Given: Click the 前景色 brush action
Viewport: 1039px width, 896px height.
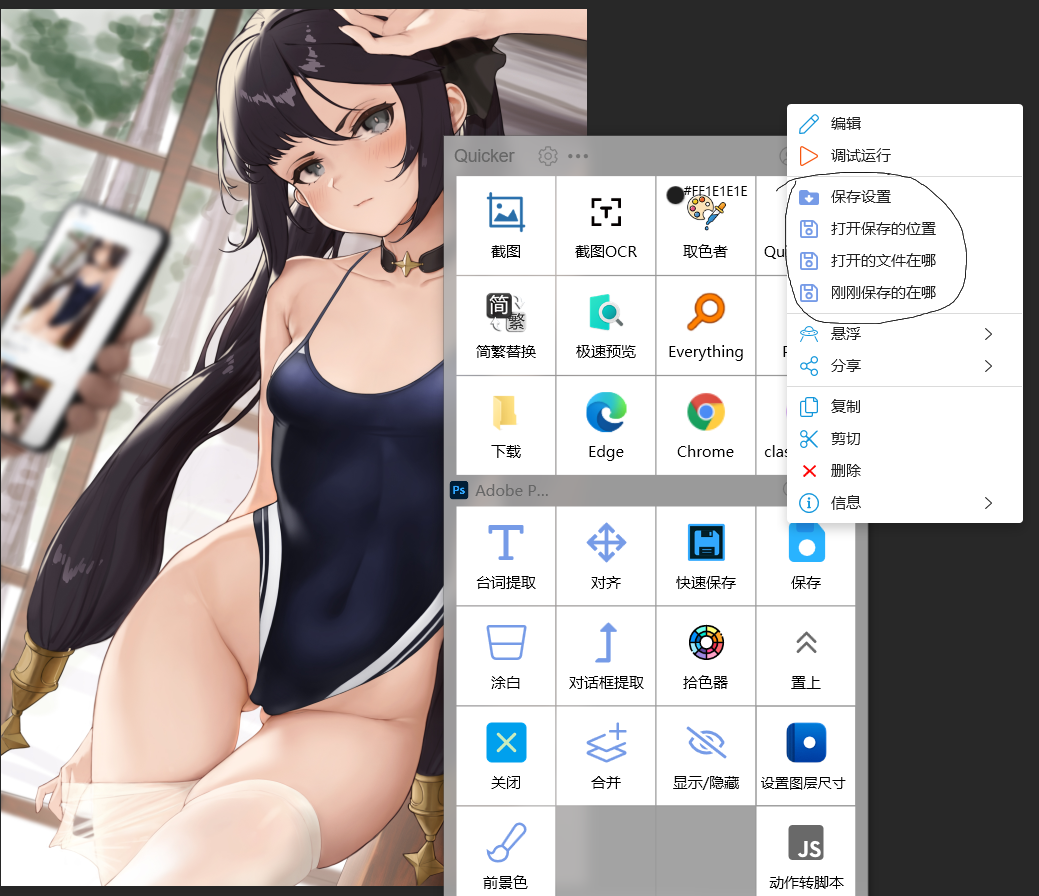Looking at the screenshot, I should click(x=506, y=852).
